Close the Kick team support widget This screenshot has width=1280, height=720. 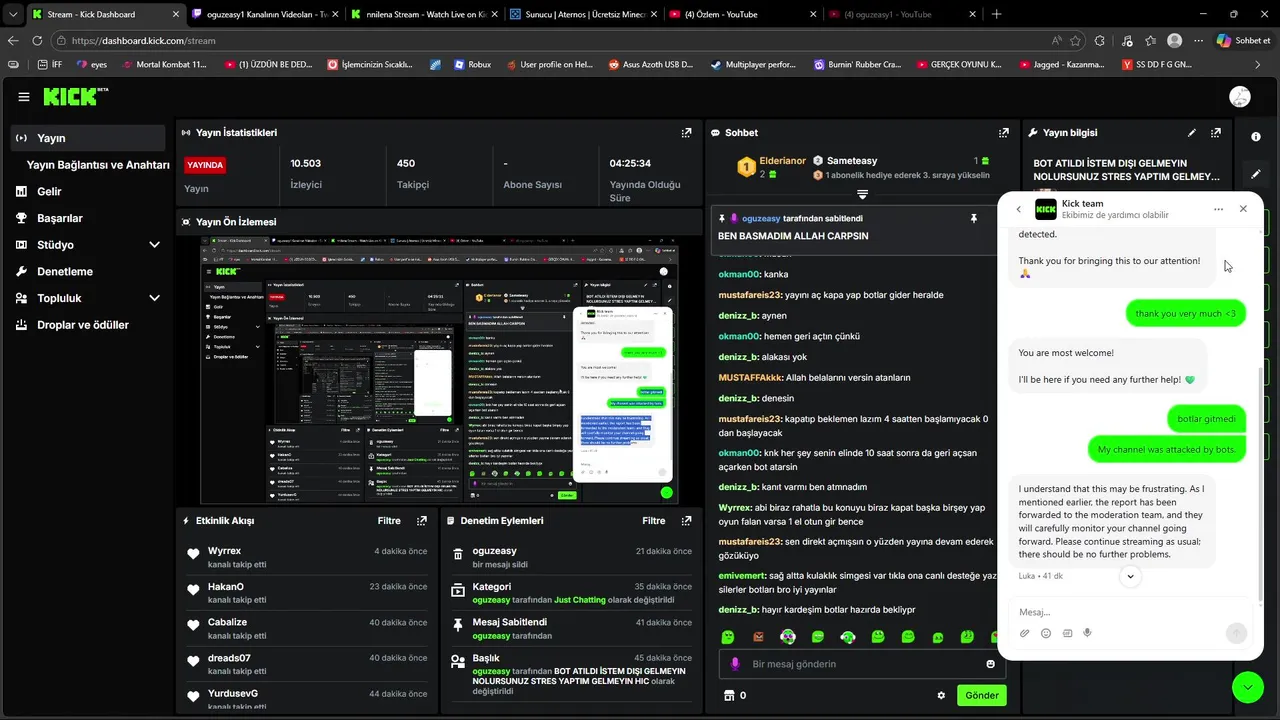1243,209
